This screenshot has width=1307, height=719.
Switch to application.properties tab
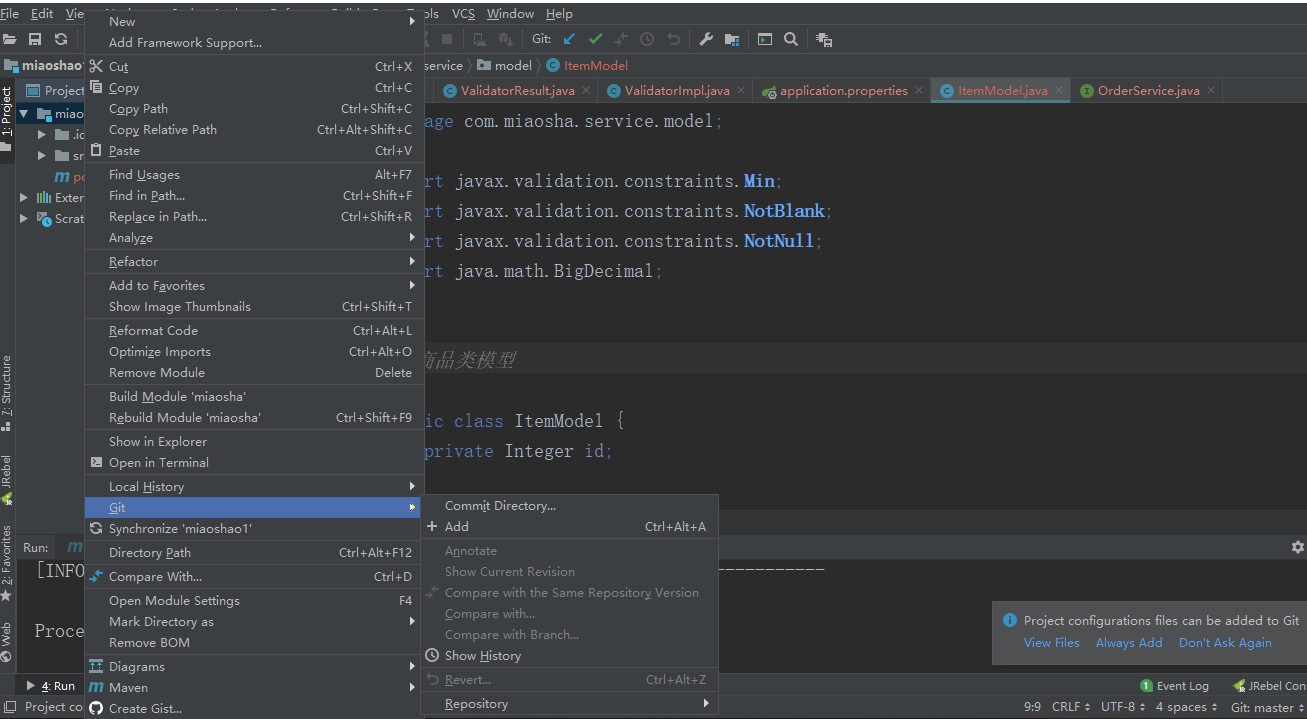pos(844,90)
